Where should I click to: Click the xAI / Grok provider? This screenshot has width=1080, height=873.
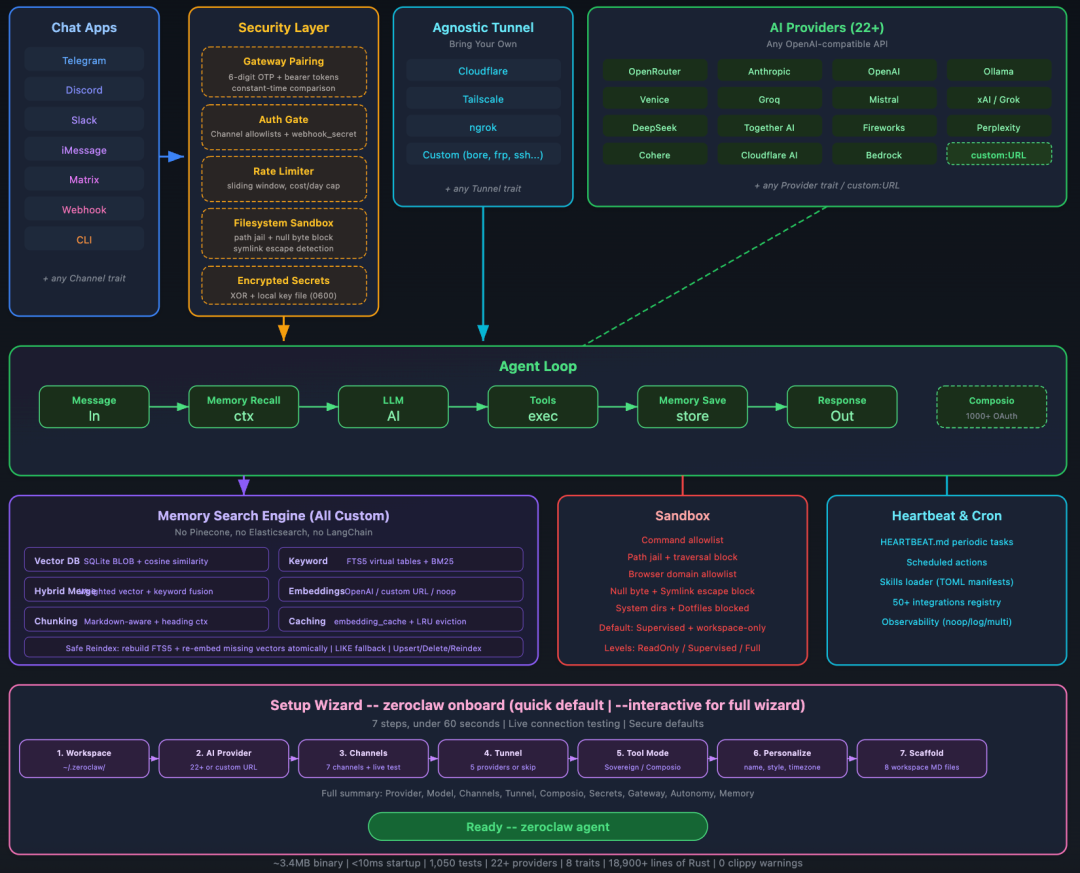999,99
